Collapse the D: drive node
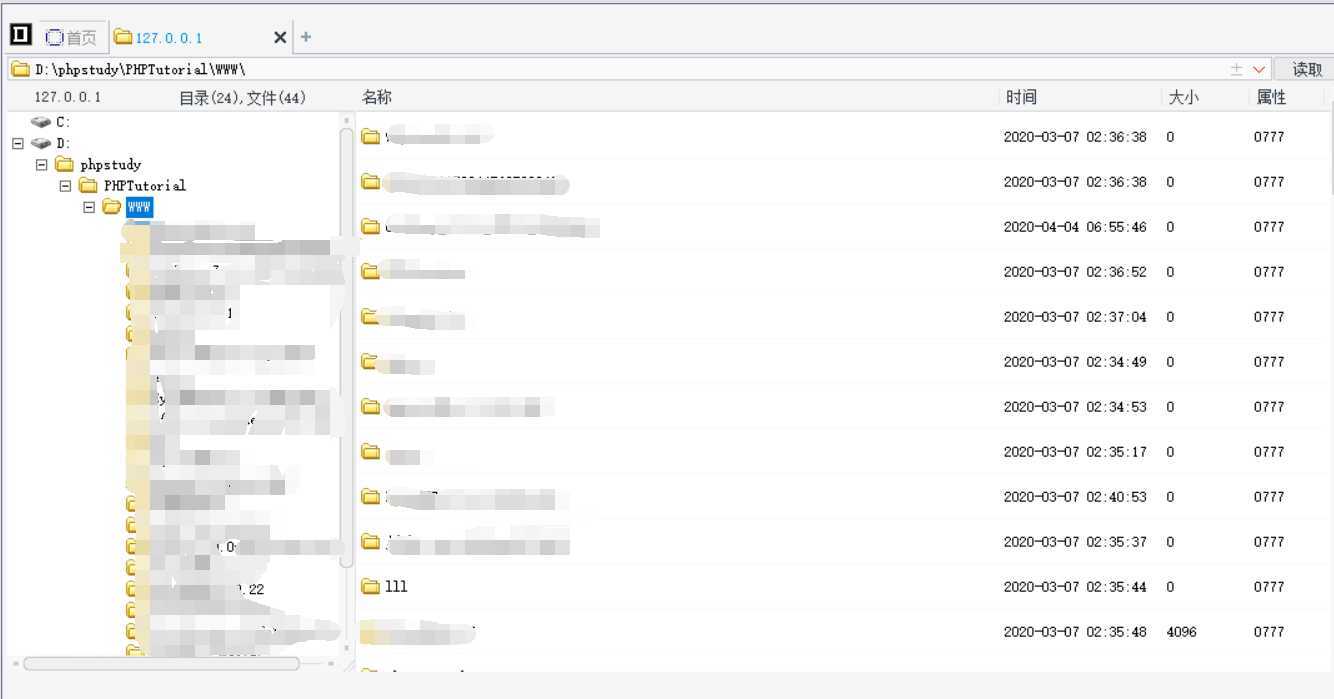Viewport: 1334px width, 699px height. tap(17, 143)
